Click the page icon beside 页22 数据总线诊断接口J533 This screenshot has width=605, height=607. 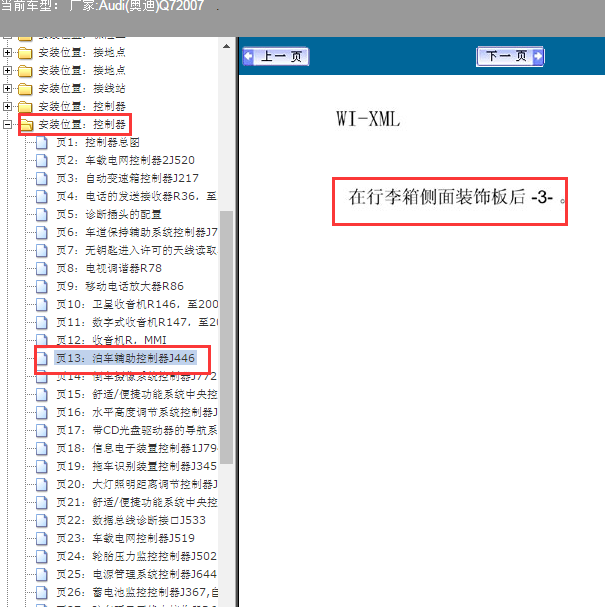point(42,520)
